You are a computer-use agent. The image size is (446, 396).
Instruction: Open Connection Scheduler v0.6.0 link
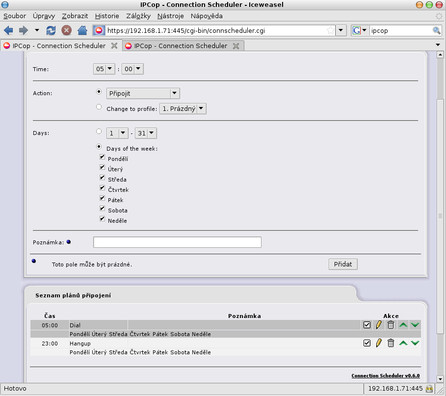pos(385,376)
